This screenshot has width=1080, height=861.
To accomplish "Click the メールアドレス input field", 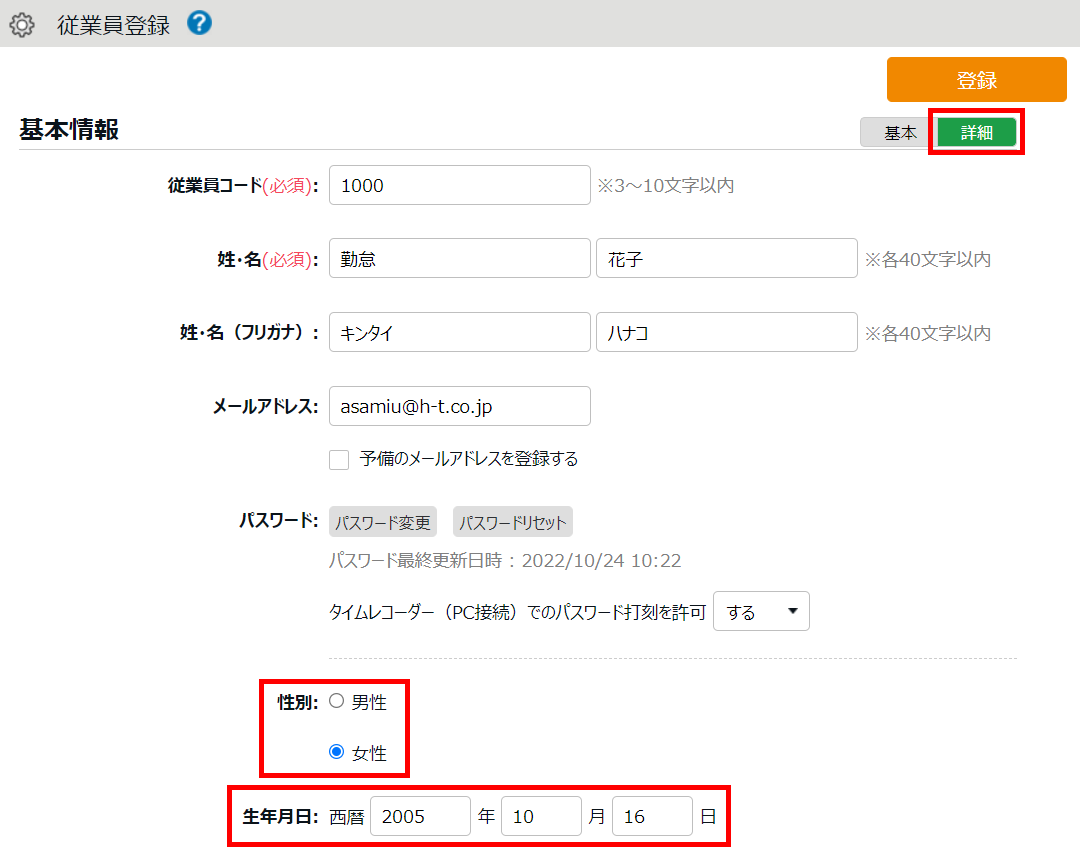I will 459,407.
